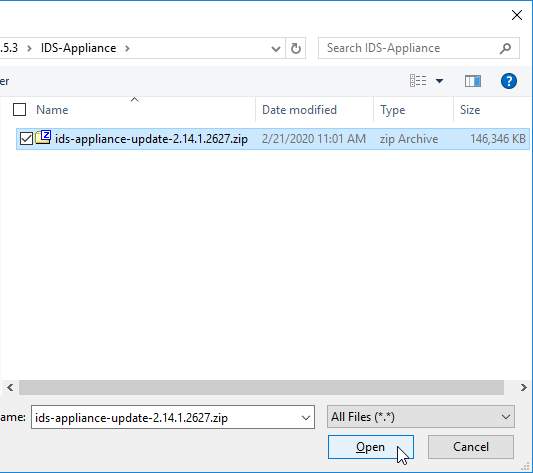
Task: Click the Refresh icon in the address bar
Action: [x=296, y=48]
